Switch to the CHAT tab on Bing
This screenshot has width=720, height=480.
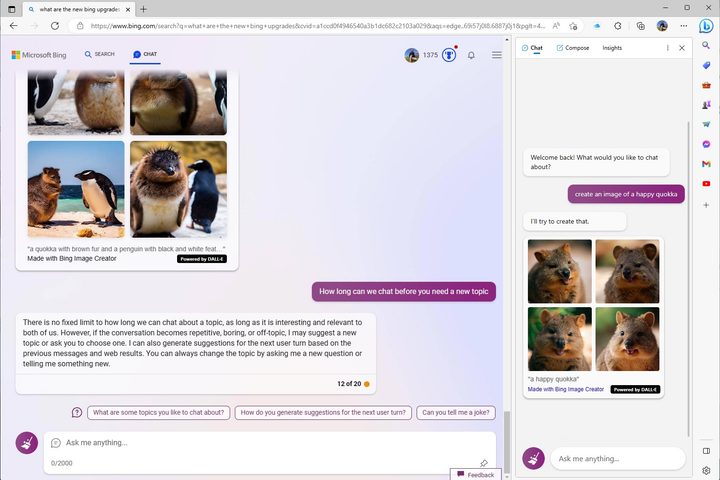(x=145, y=54)
